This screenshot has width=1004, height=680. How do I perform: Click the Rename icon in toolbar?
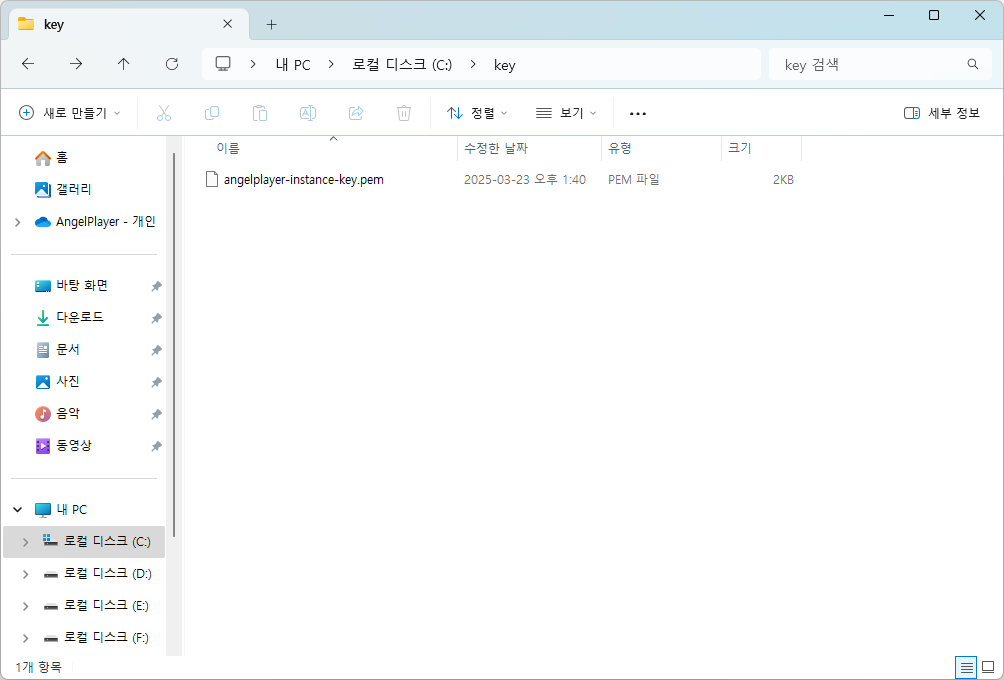[x=308, y=113]
